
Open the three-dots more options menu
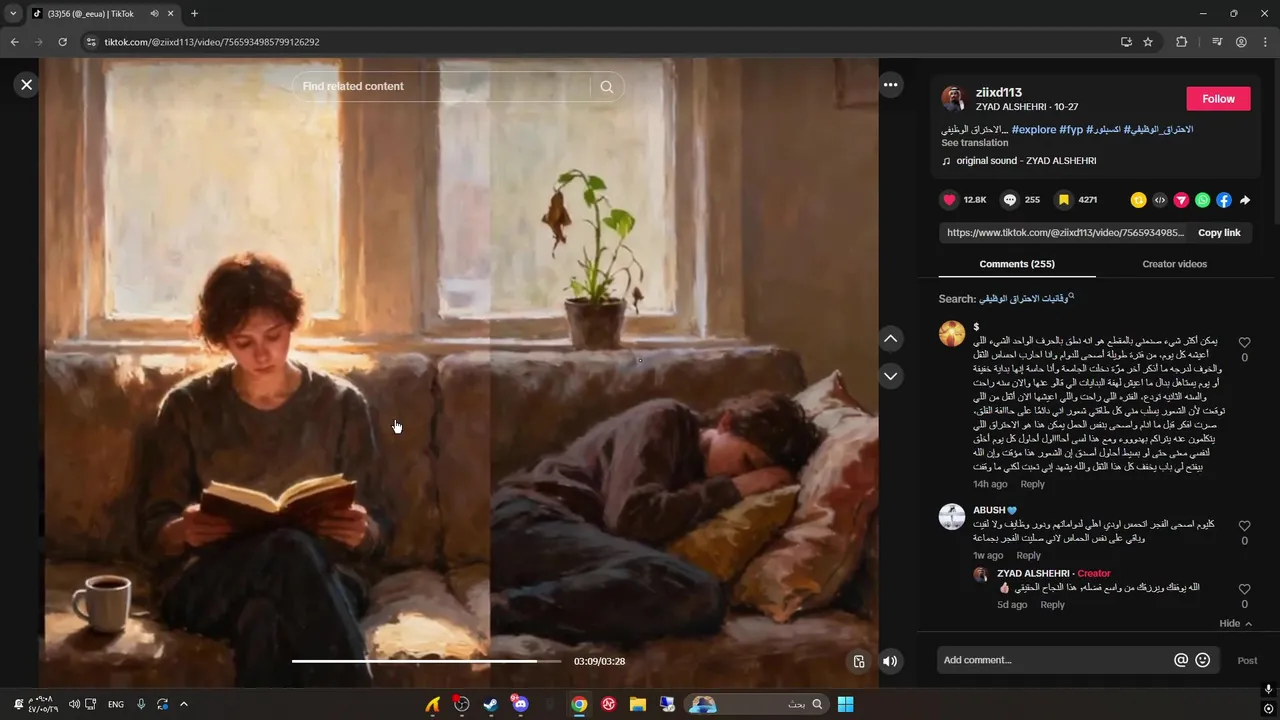pyautogui.click(x=890, y=85)
